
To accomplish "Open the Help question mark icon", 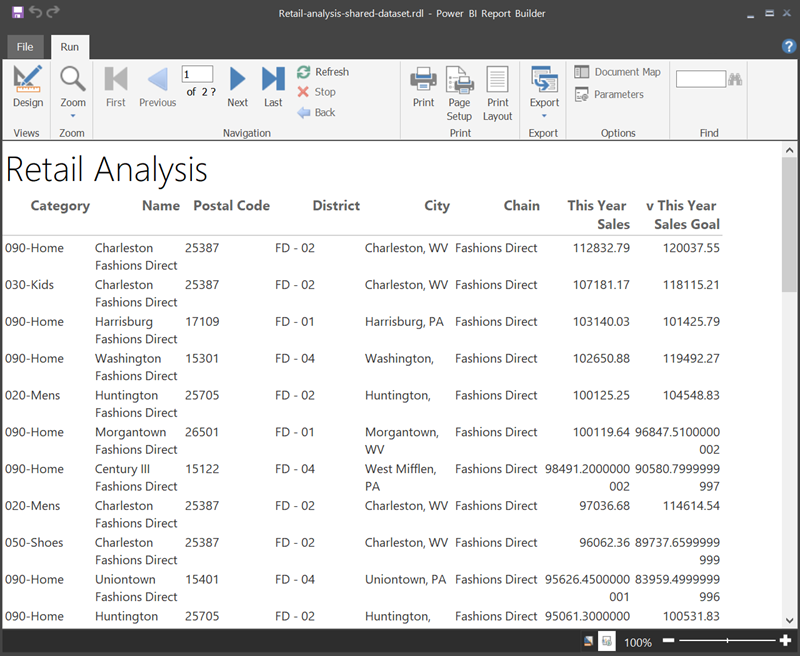I will tap(788, 47).
